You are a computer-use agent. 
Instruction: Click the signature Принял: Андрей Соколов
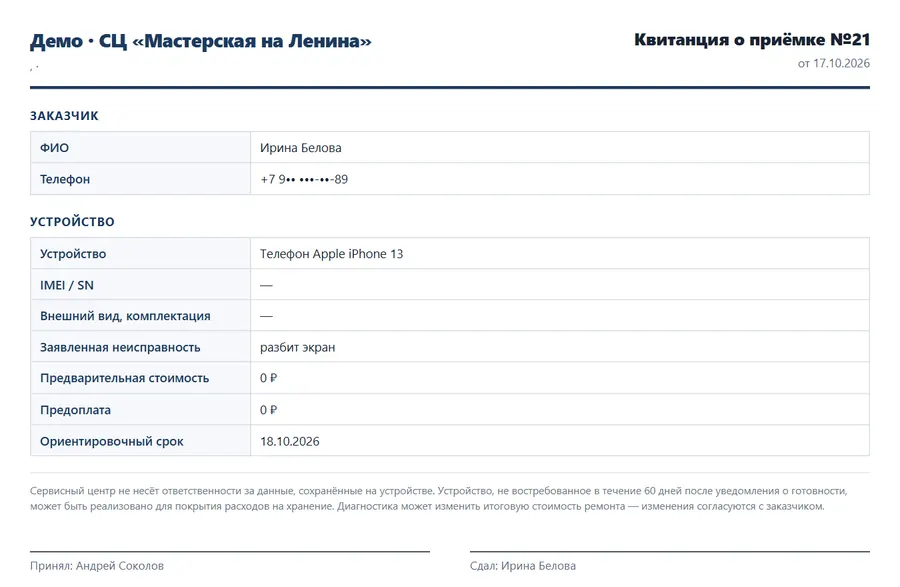tap(97, 566)
